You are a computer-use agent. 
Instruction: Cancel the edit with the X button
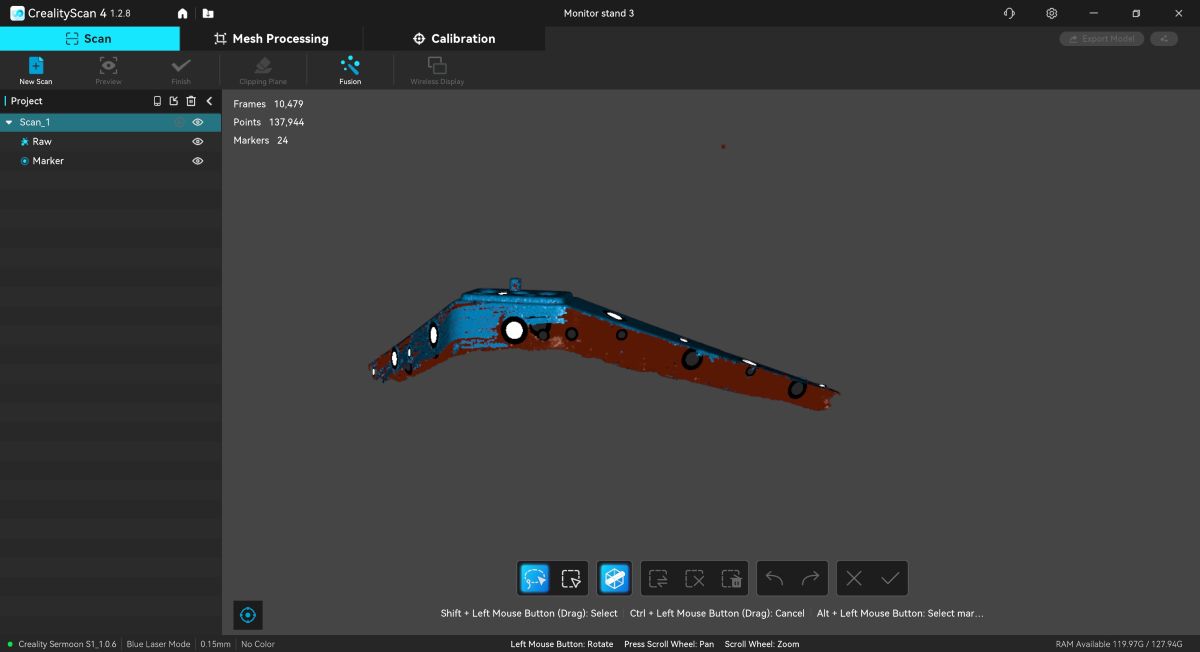(x=854, y=578)
